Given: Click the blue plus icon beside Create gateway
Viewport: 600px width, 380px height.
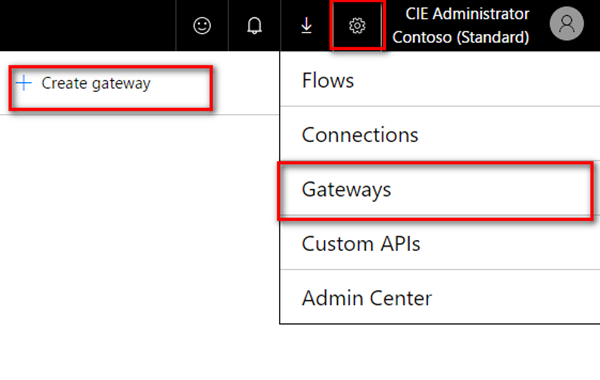Looking at the screenshot, I should pyautogui.click(x=24, y=83).
